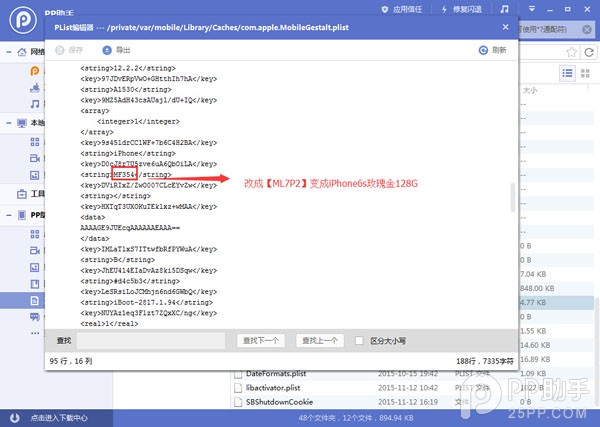Click the computer monitor icon for 本地

tap(22, 123)
